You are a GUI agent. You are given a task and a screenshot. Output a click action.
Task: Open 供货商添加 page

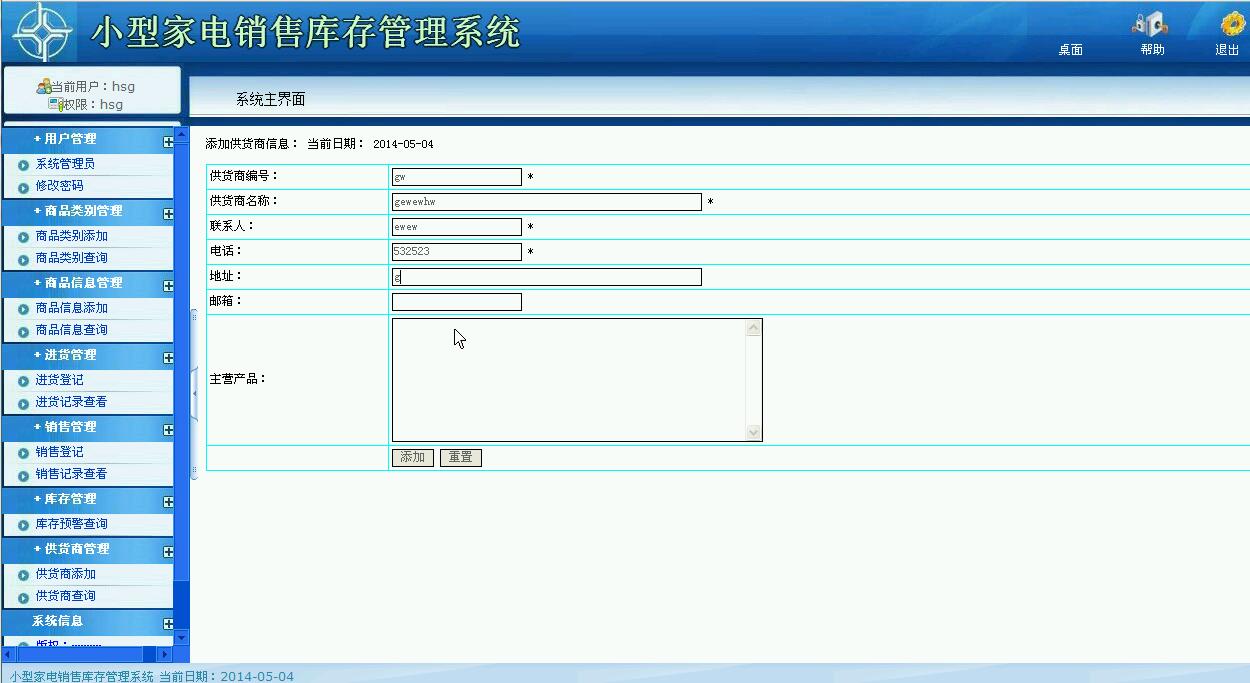click(x=65, y=574)
